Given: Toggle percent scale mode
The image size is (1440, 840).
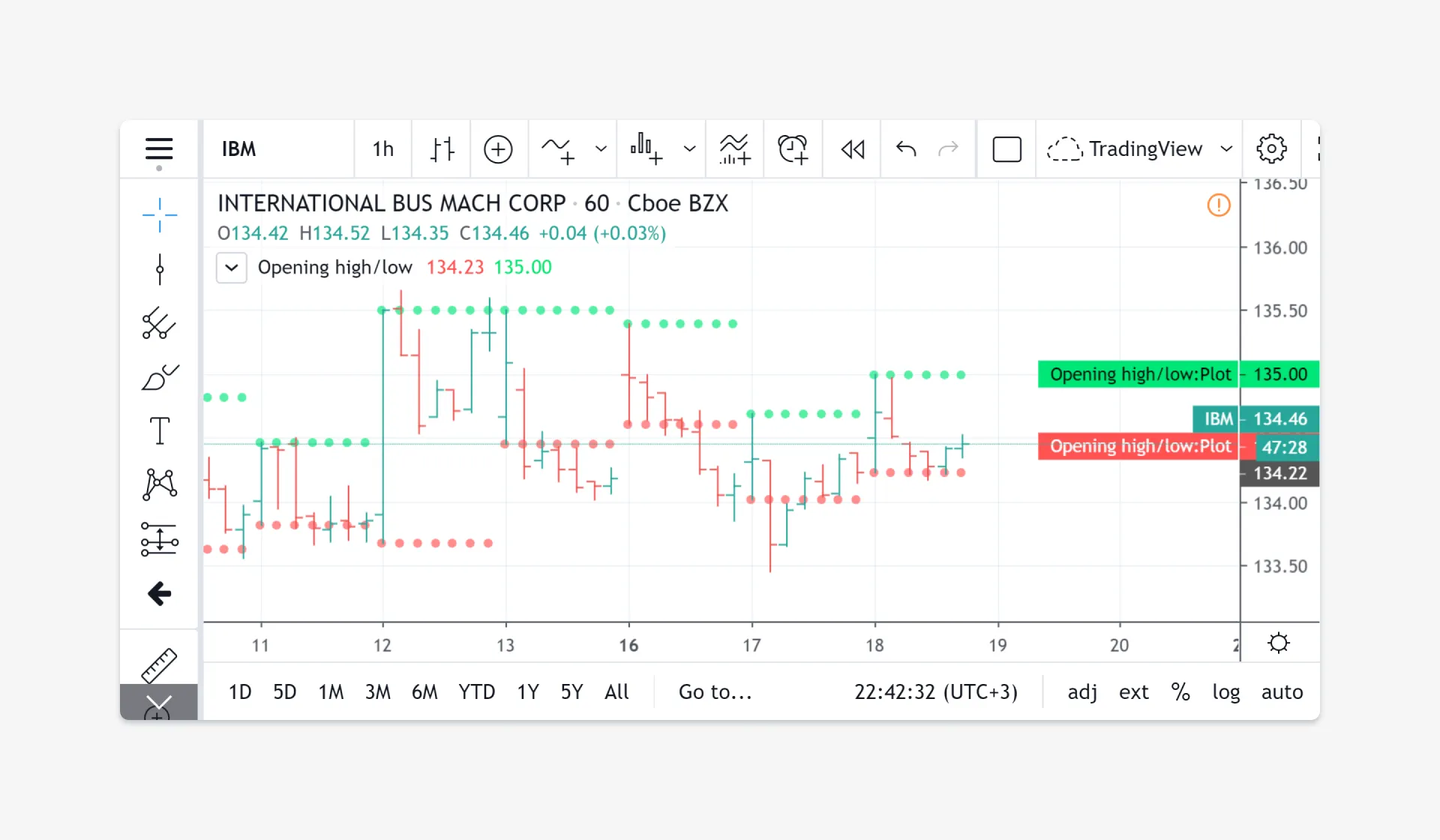Looking at the screenshot, I should click(x=1180, y=691).
